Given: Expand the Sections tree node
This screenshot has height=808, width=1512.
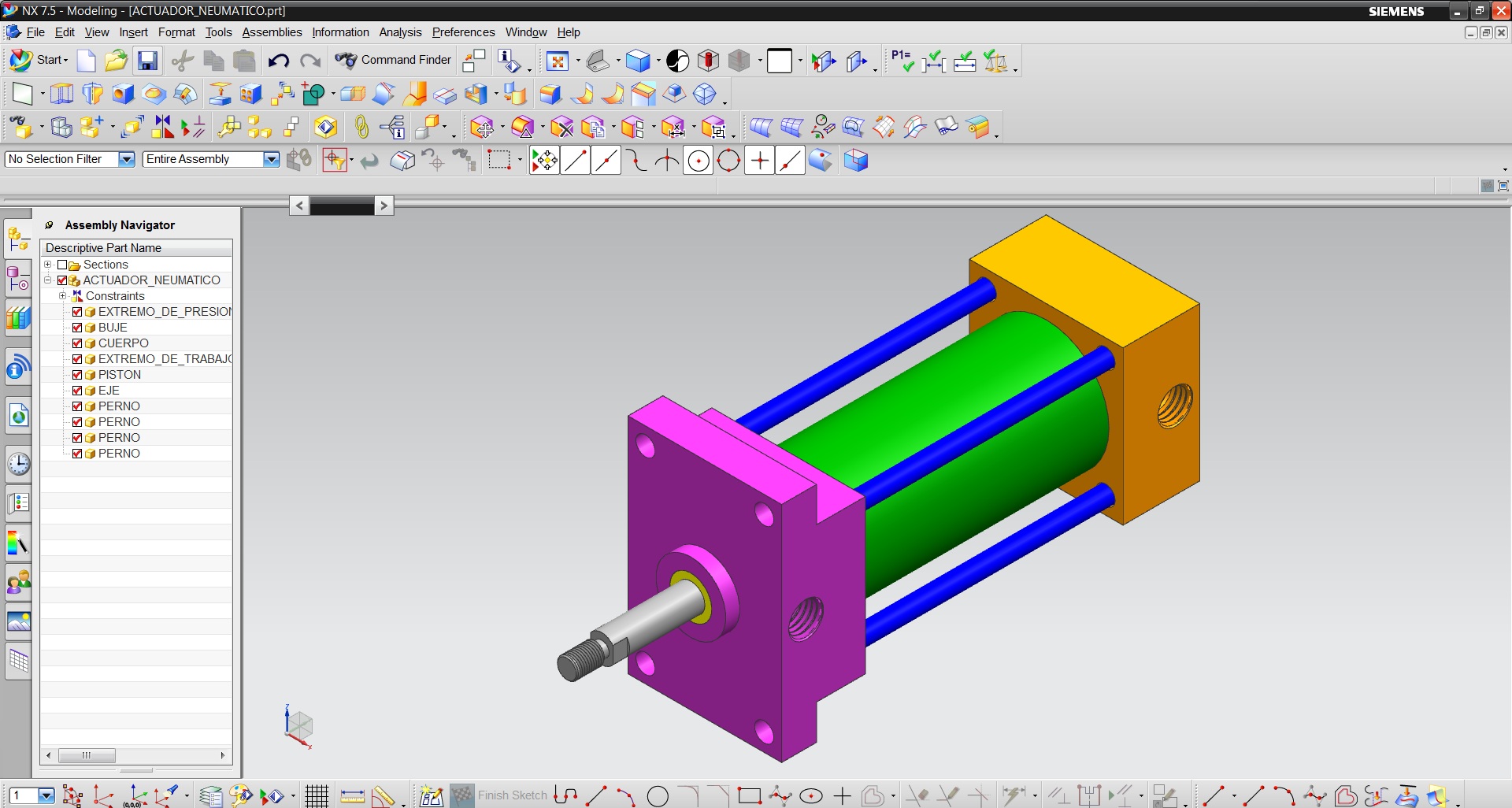Looking at the screenshot, I should [48, 265].
